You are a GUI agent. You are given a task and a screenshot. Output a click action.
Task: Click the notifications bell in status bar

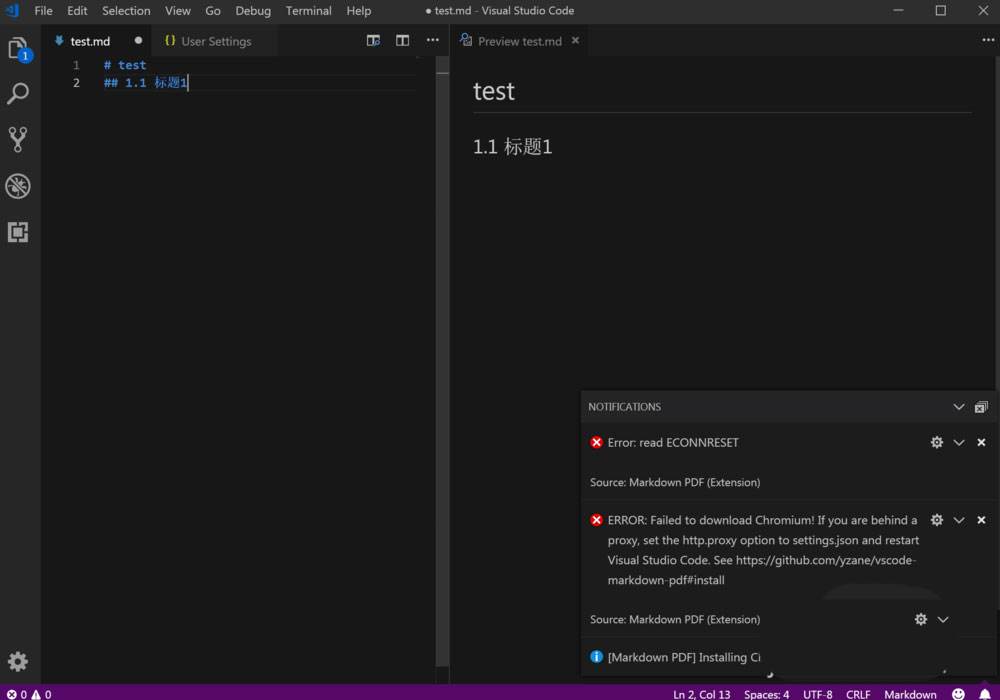985,693
